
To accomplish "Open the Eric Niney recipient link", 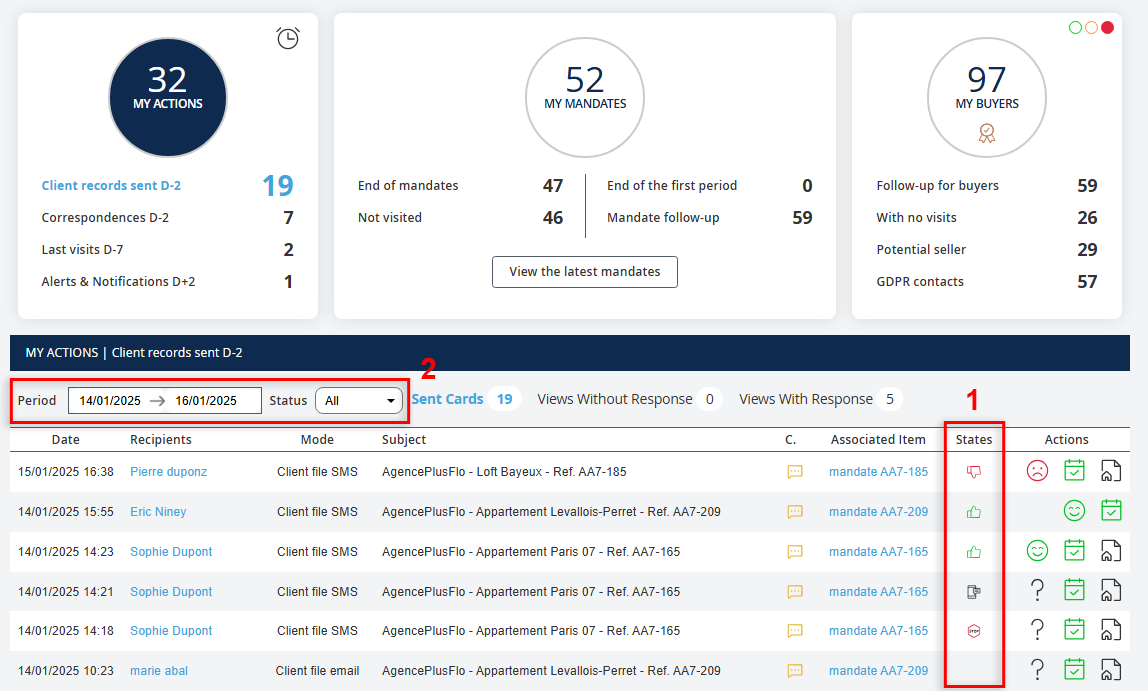I will pyautogui.click(x=158, y=512).
